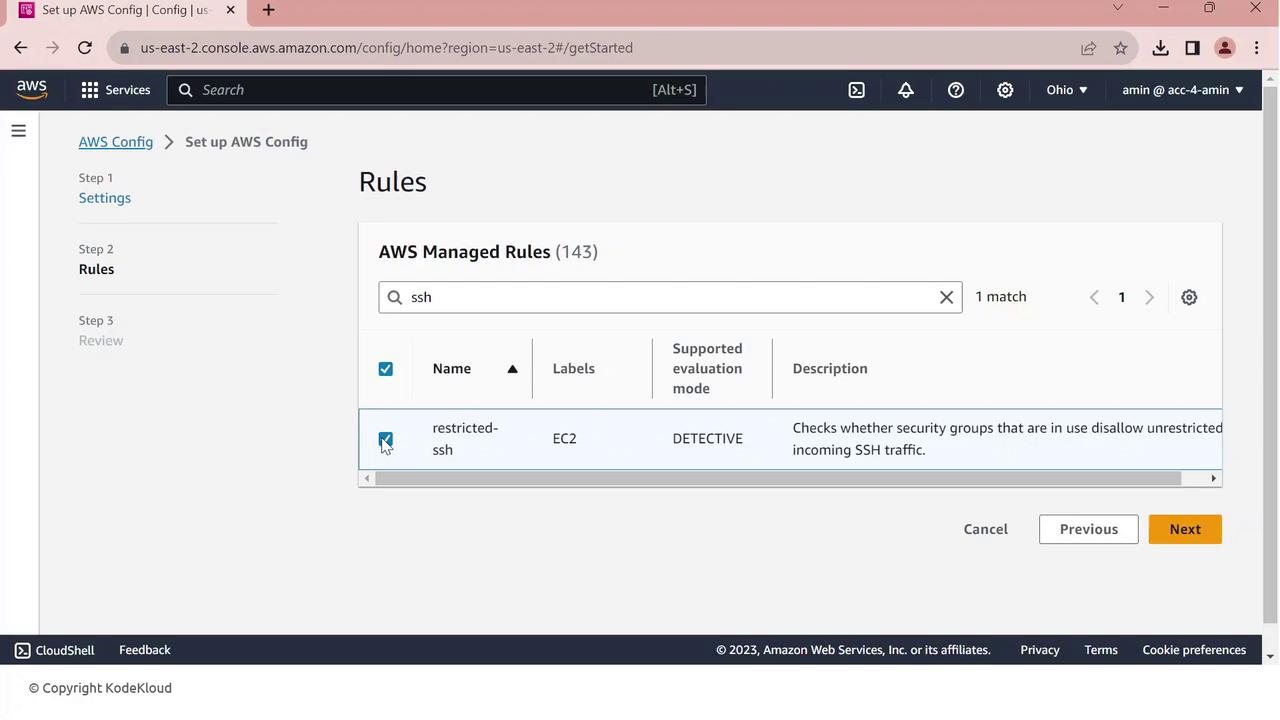Click the EC2 label cell

coord(565,439)
